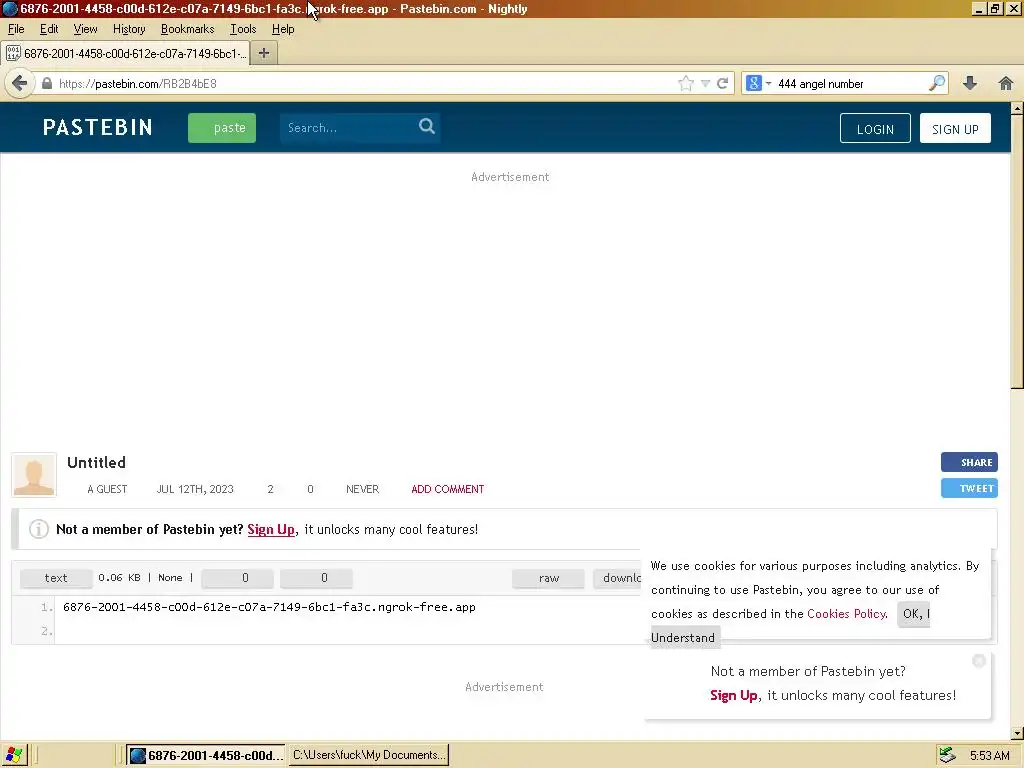Open the Bookmarks menu
The image size is (1024, 768).
pyautogui.click(x=187, y=29)
